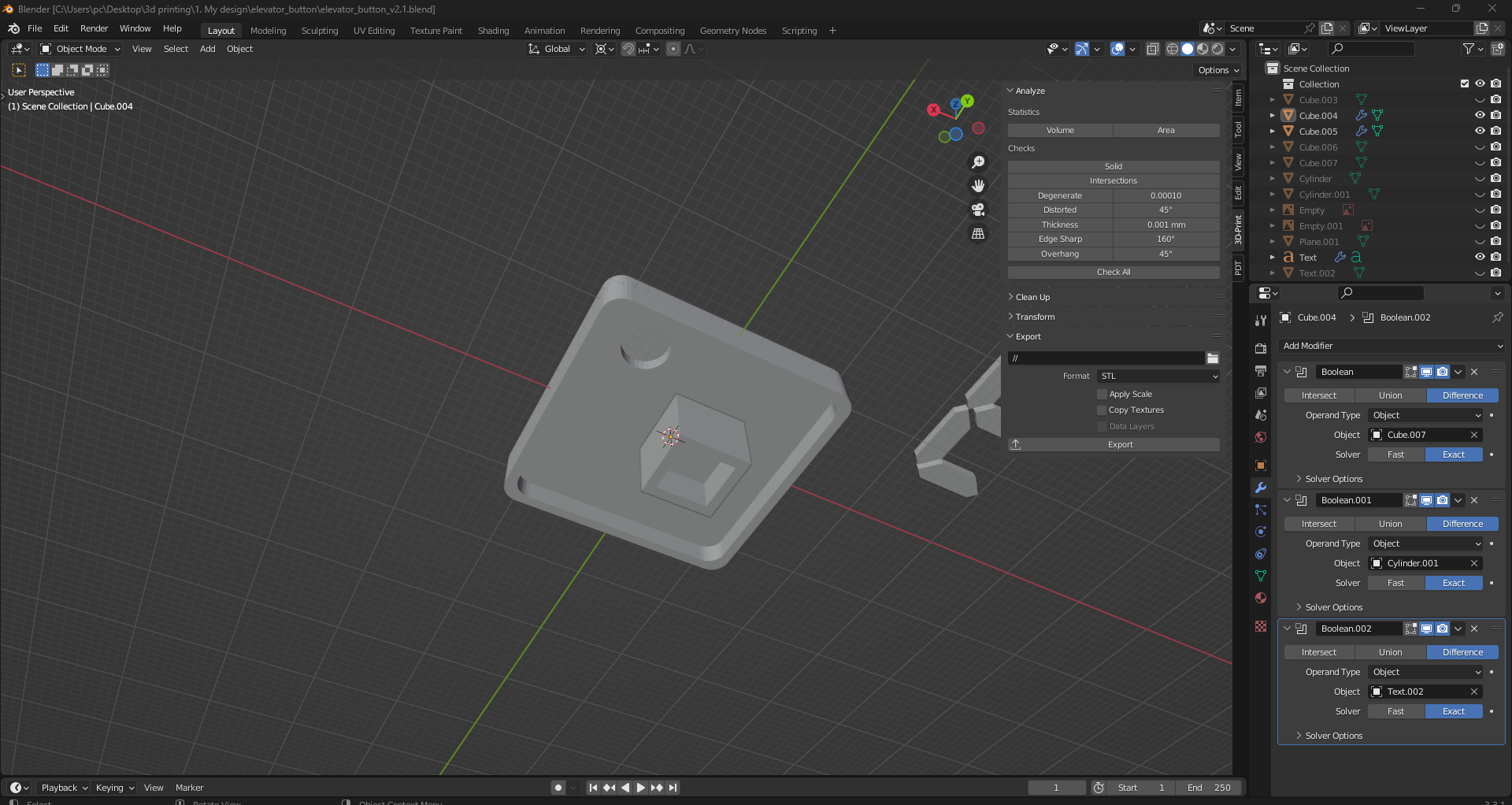
Task: Jump to the timeline end frame button
Action: point(673,788)
